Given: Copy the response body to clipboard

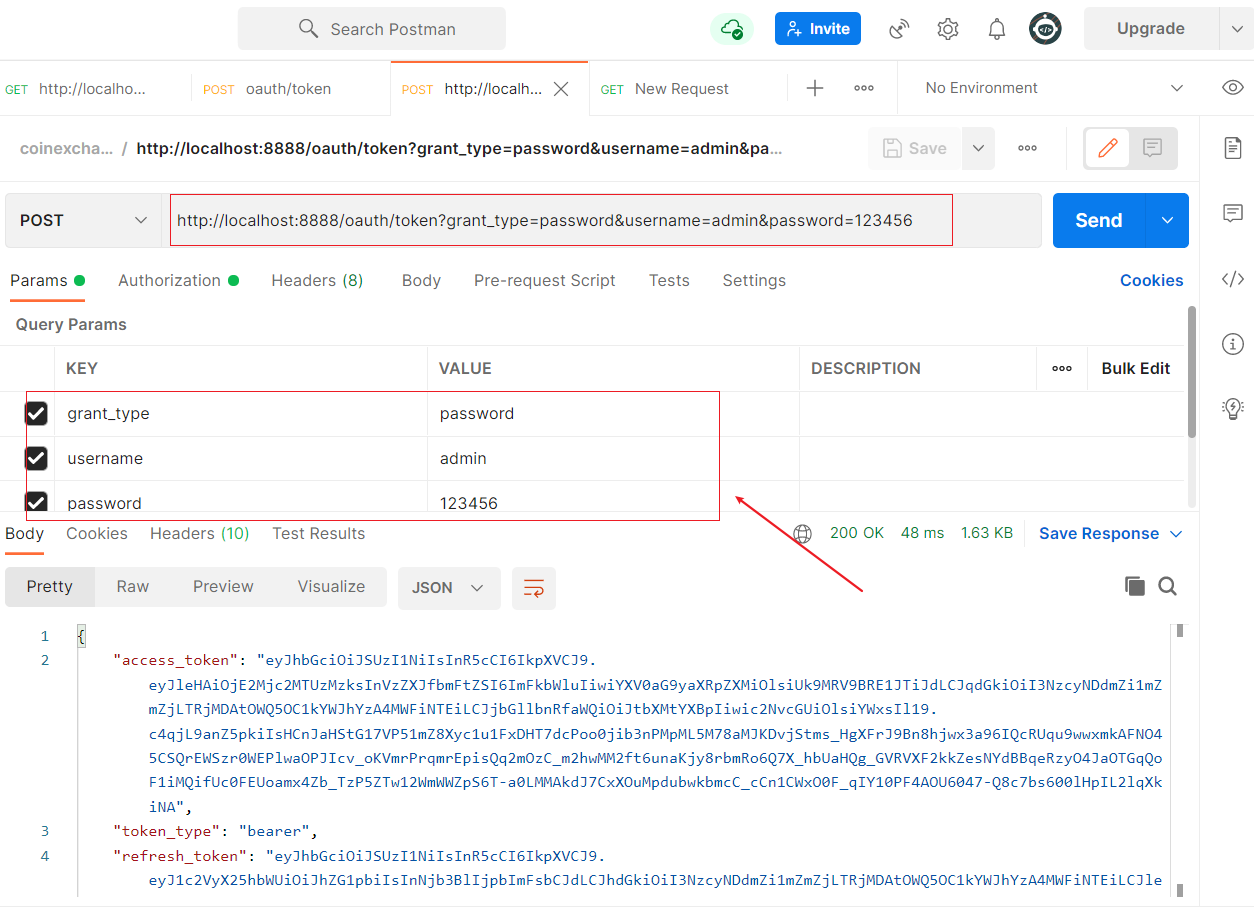Looking at the screenshot, I should coord(1134,587).
